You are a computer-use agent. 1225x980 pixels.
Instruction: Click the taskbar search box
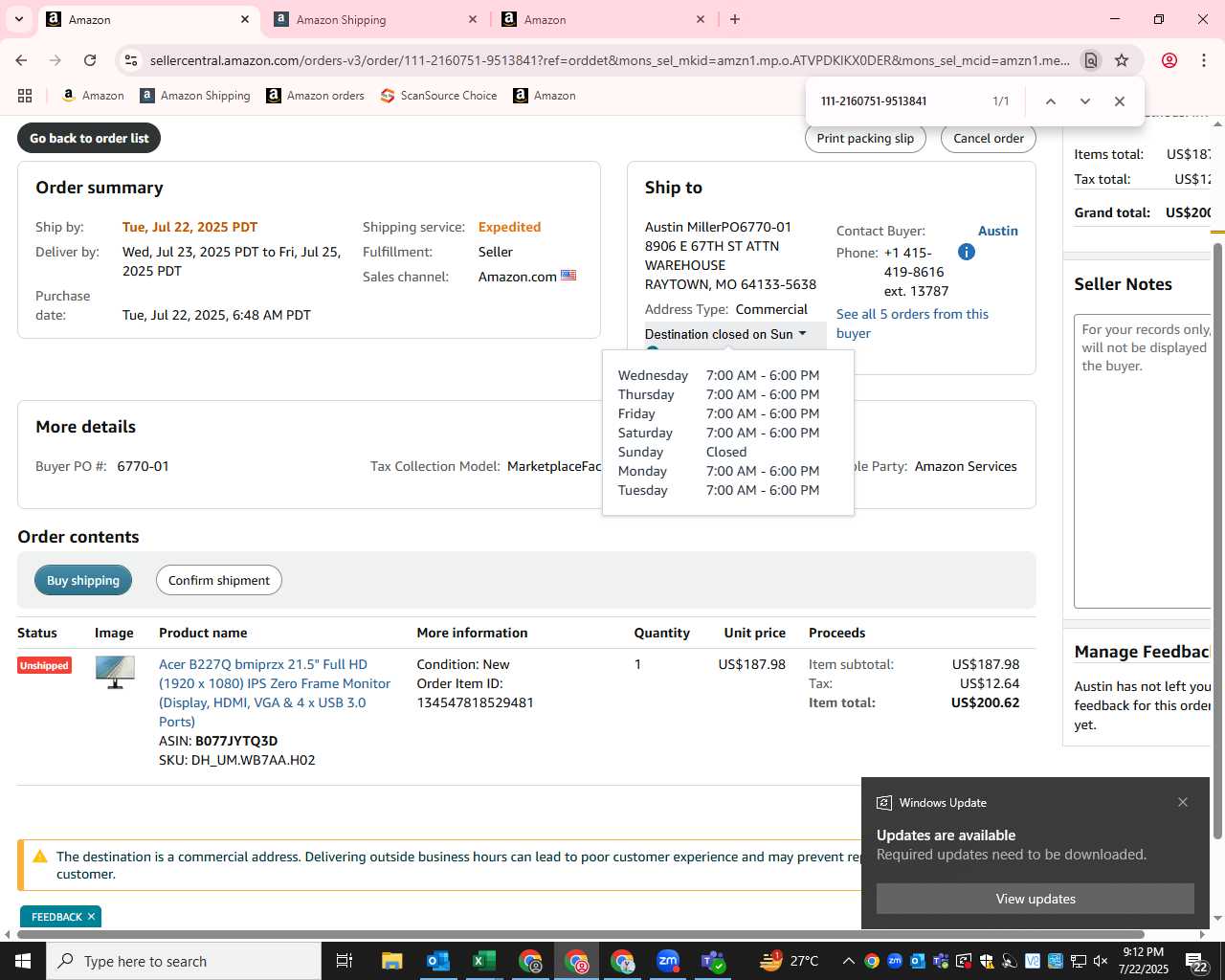[x=184, y=961]
